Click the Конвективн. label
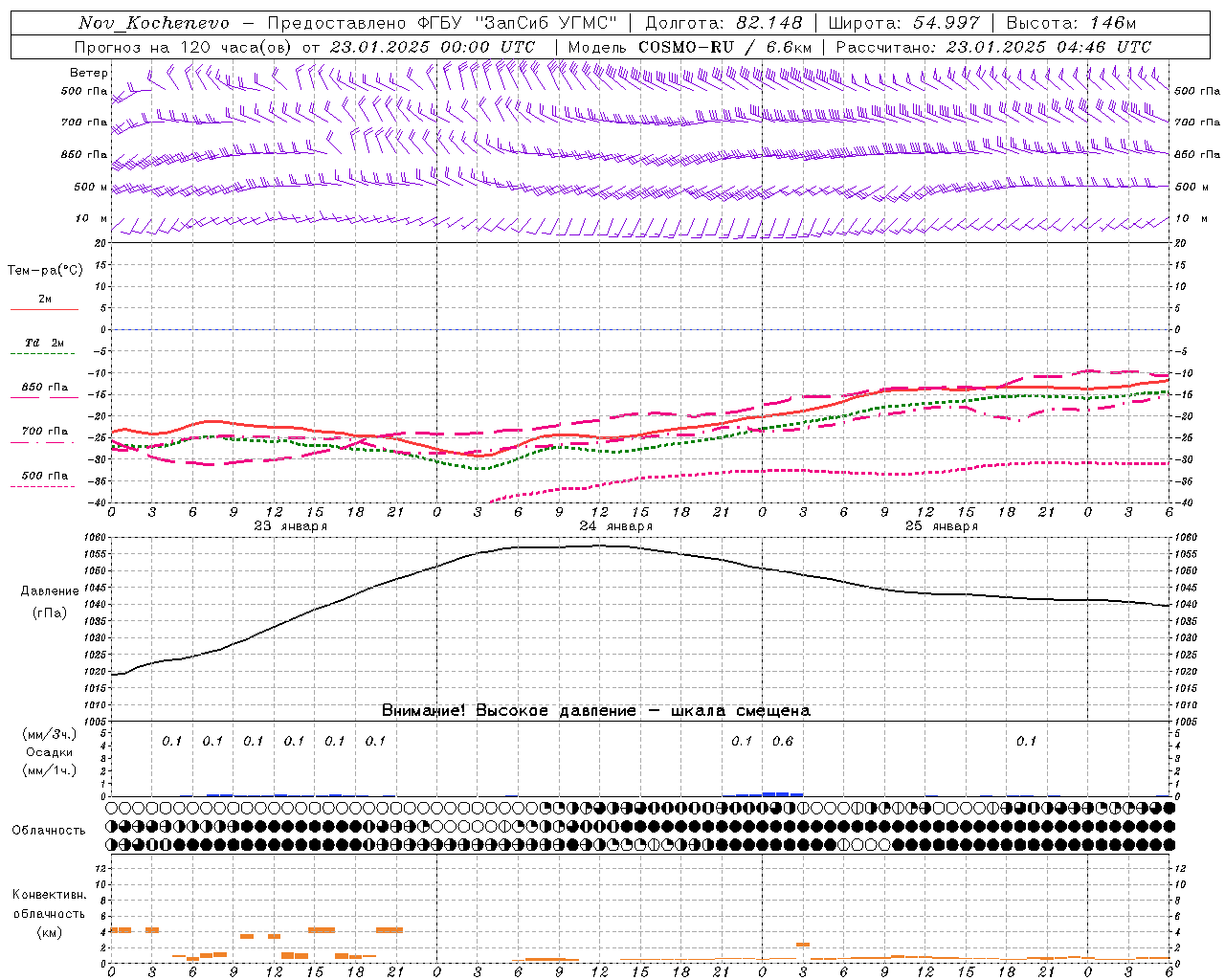Screen dimensions: 1225x980 point(49,895)
